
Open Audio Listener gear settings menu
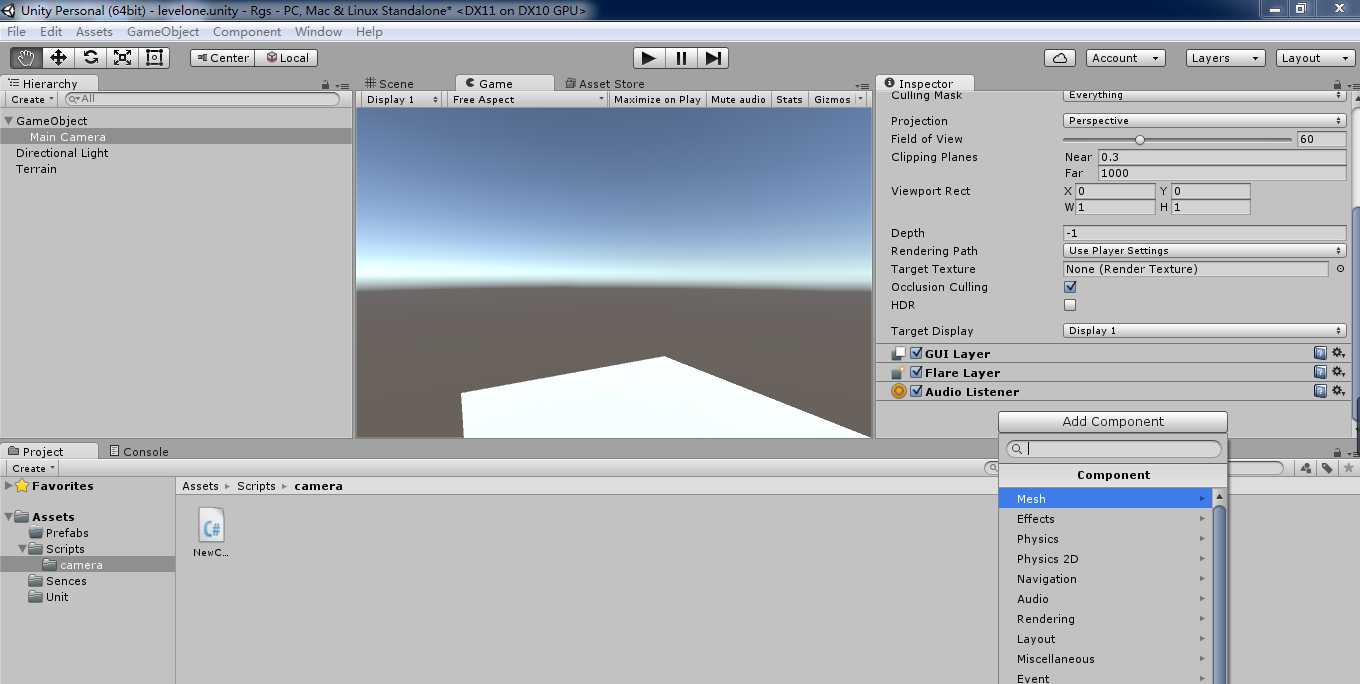(1338, 391)
